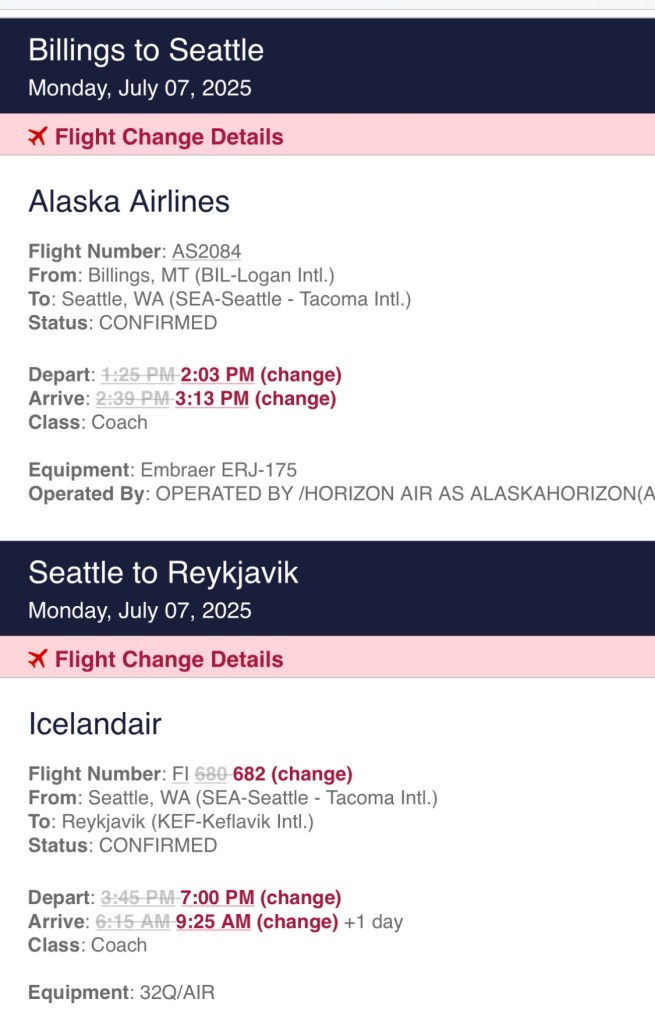Select the updated 7:00 PM Seattle departure time
655x1024 pixels.
pos(217,898)
